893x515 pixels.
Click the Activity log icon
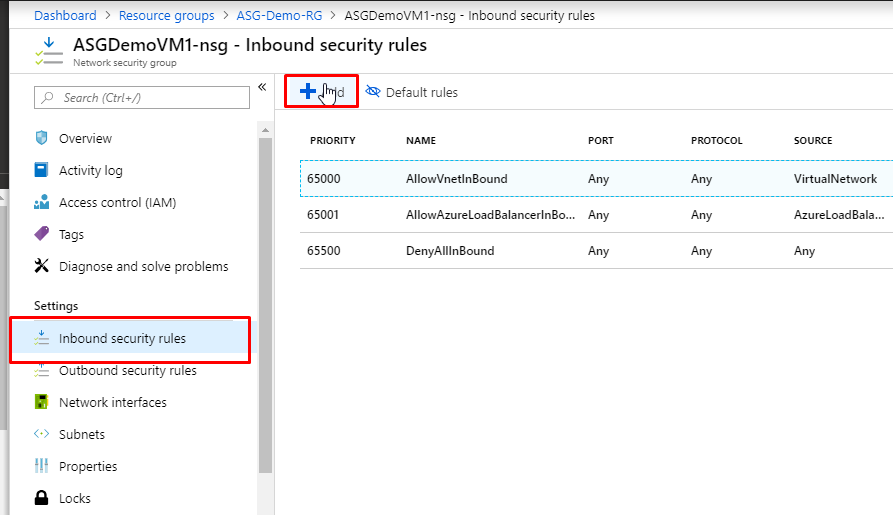click(x=41, y=170)
